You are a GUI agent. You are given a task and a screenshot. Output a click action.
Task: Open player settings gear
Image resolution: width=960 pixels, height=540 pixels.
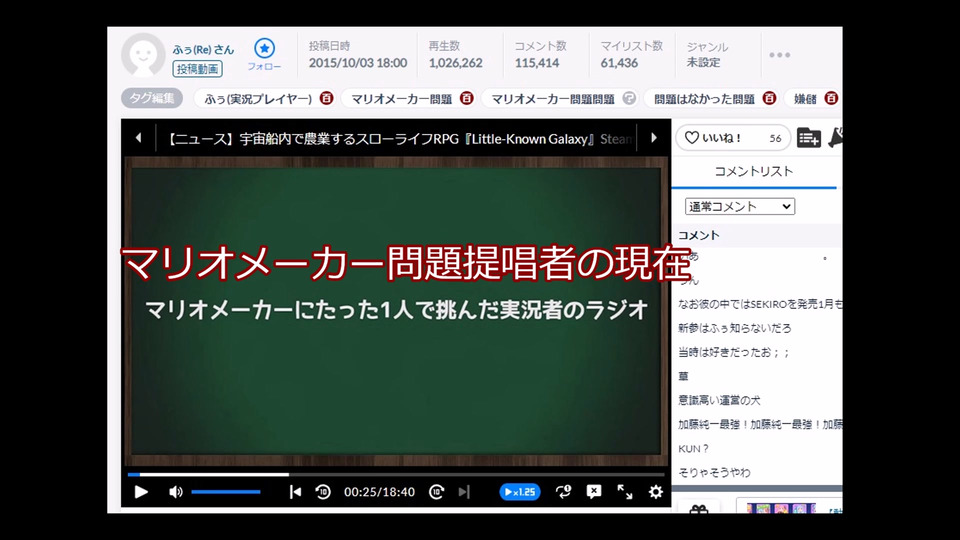[656, 492]
